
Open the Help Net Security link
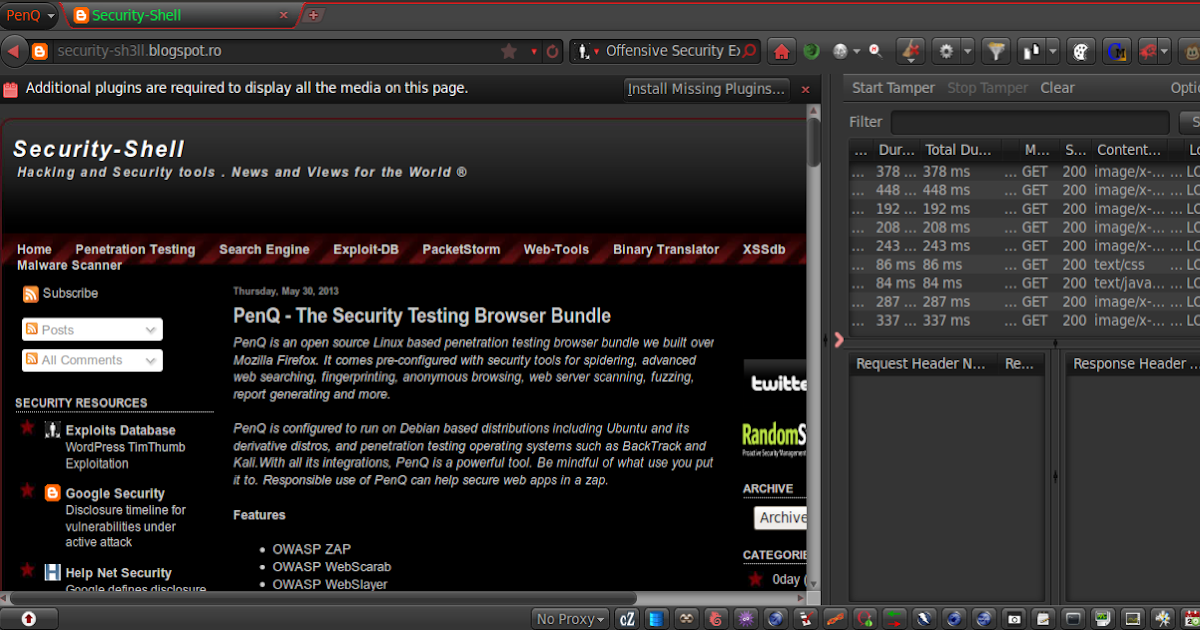(x=118, y=574)
